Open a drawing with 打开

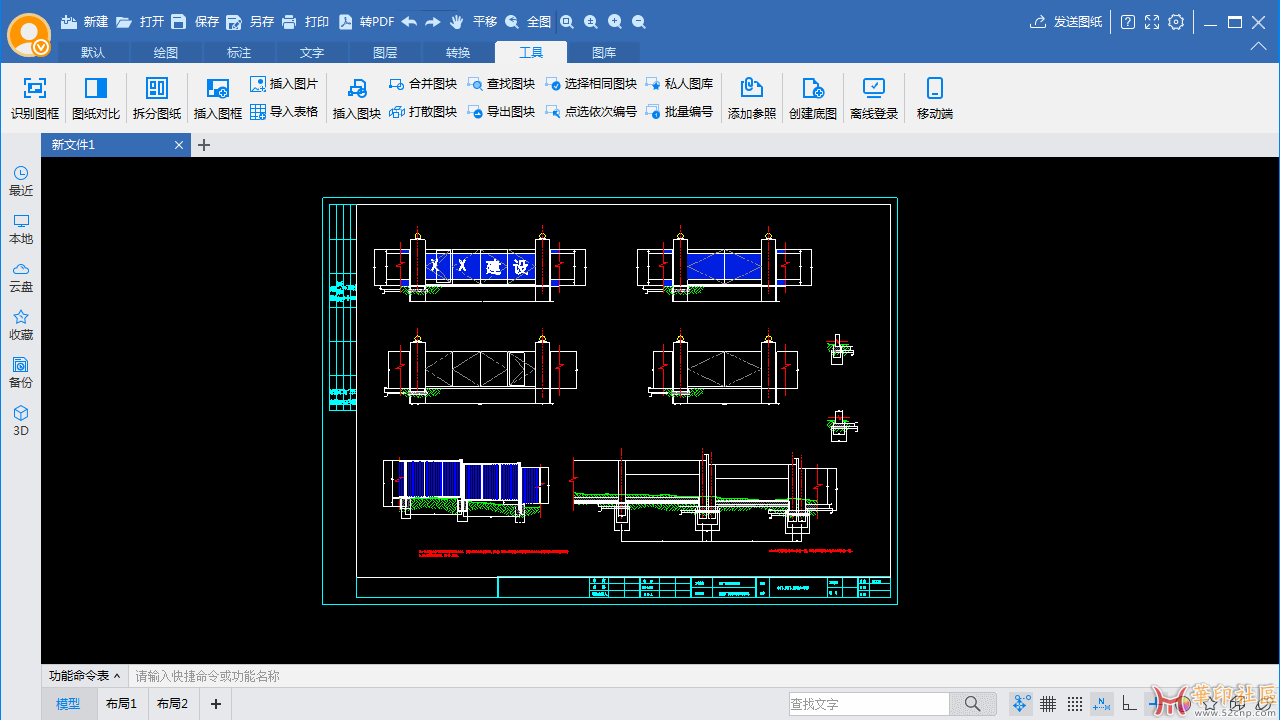(x=140, y=21)
